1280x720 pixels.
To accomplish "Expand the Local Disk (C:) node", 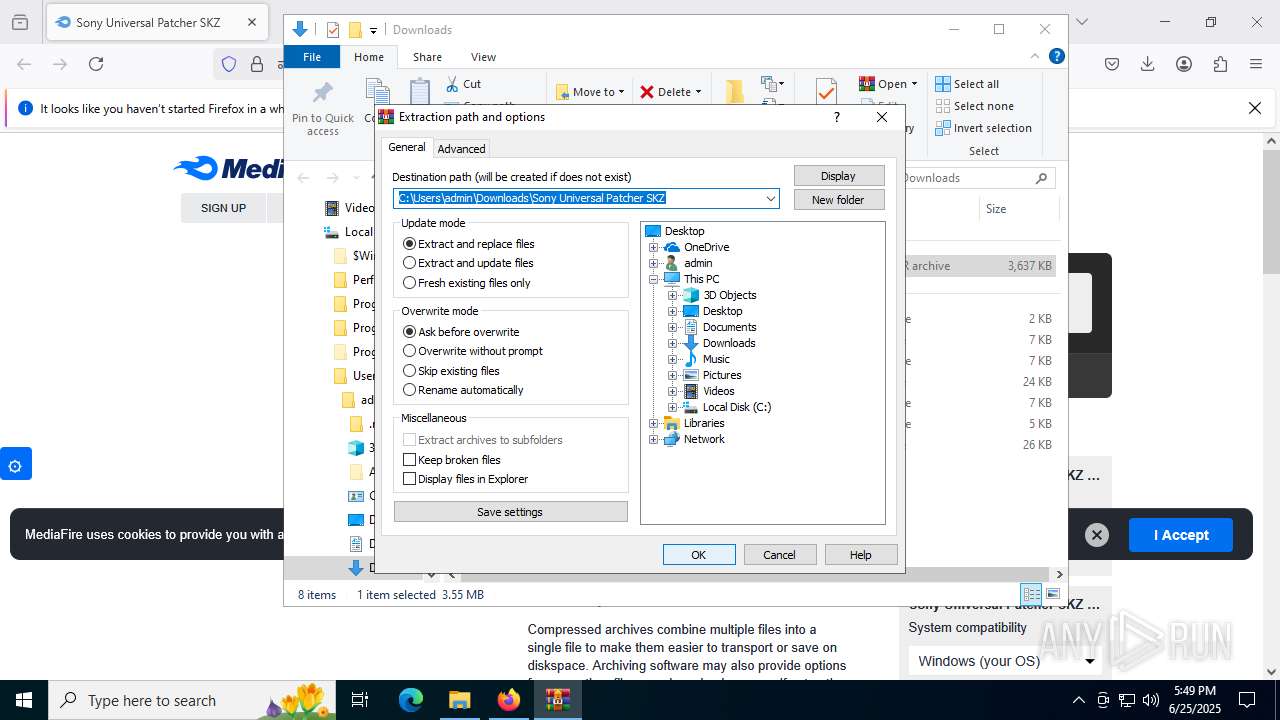I will click(x=672, y=407).
